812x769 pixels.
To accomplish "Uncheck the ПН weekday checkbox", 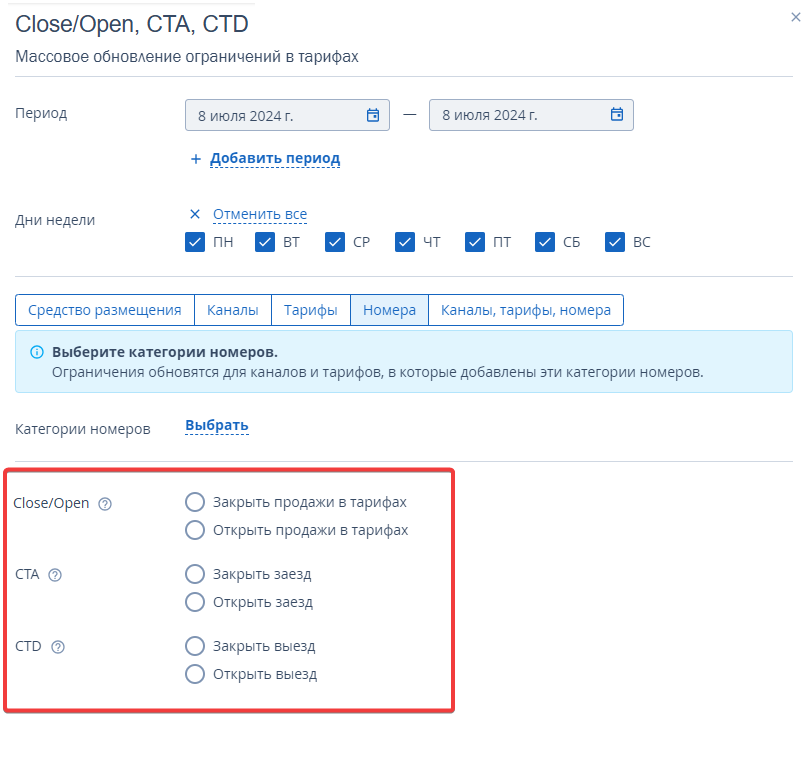I will click(195, 242).
